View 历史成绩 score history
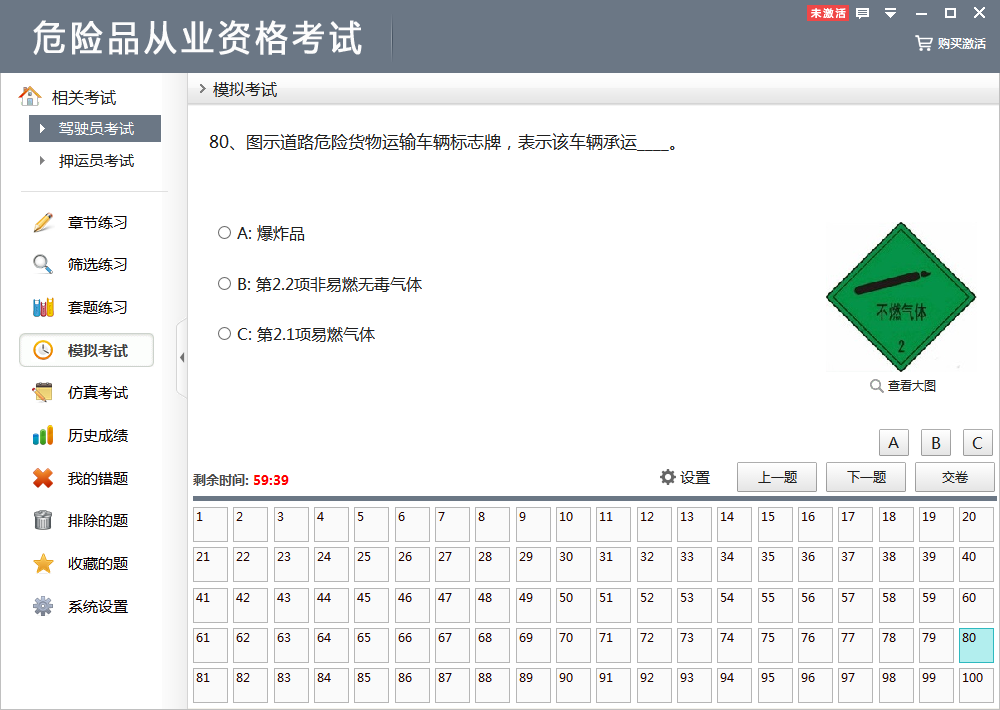The height and width of the screenshot is (710, 1000). click(85, 435)
